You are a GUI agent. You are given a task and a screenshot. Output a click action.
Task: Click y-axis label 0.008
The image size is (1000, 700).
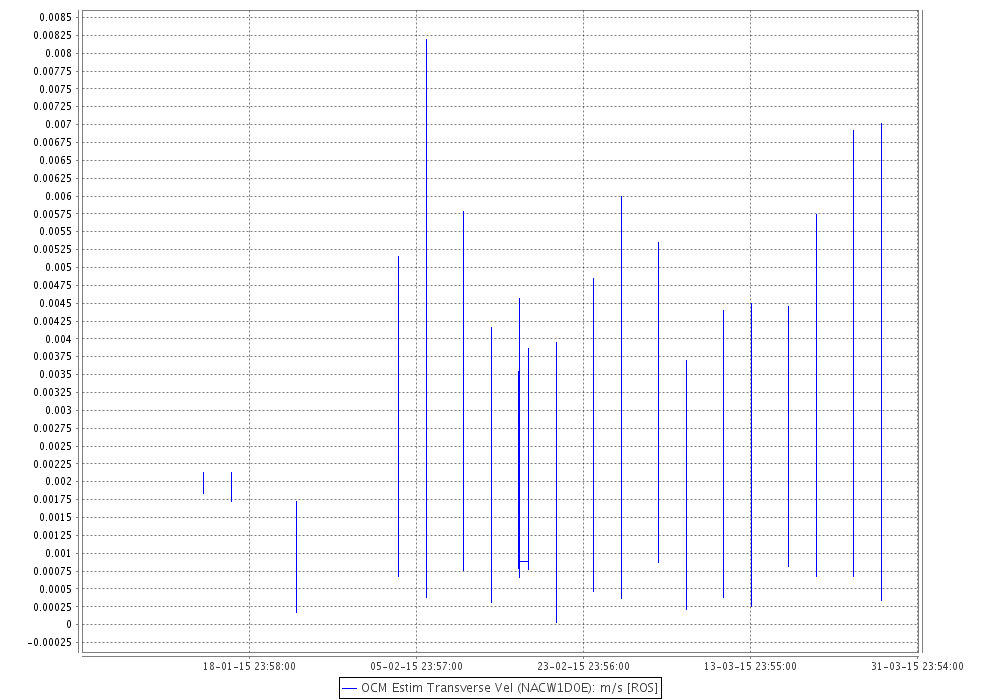tap(59, 53)
